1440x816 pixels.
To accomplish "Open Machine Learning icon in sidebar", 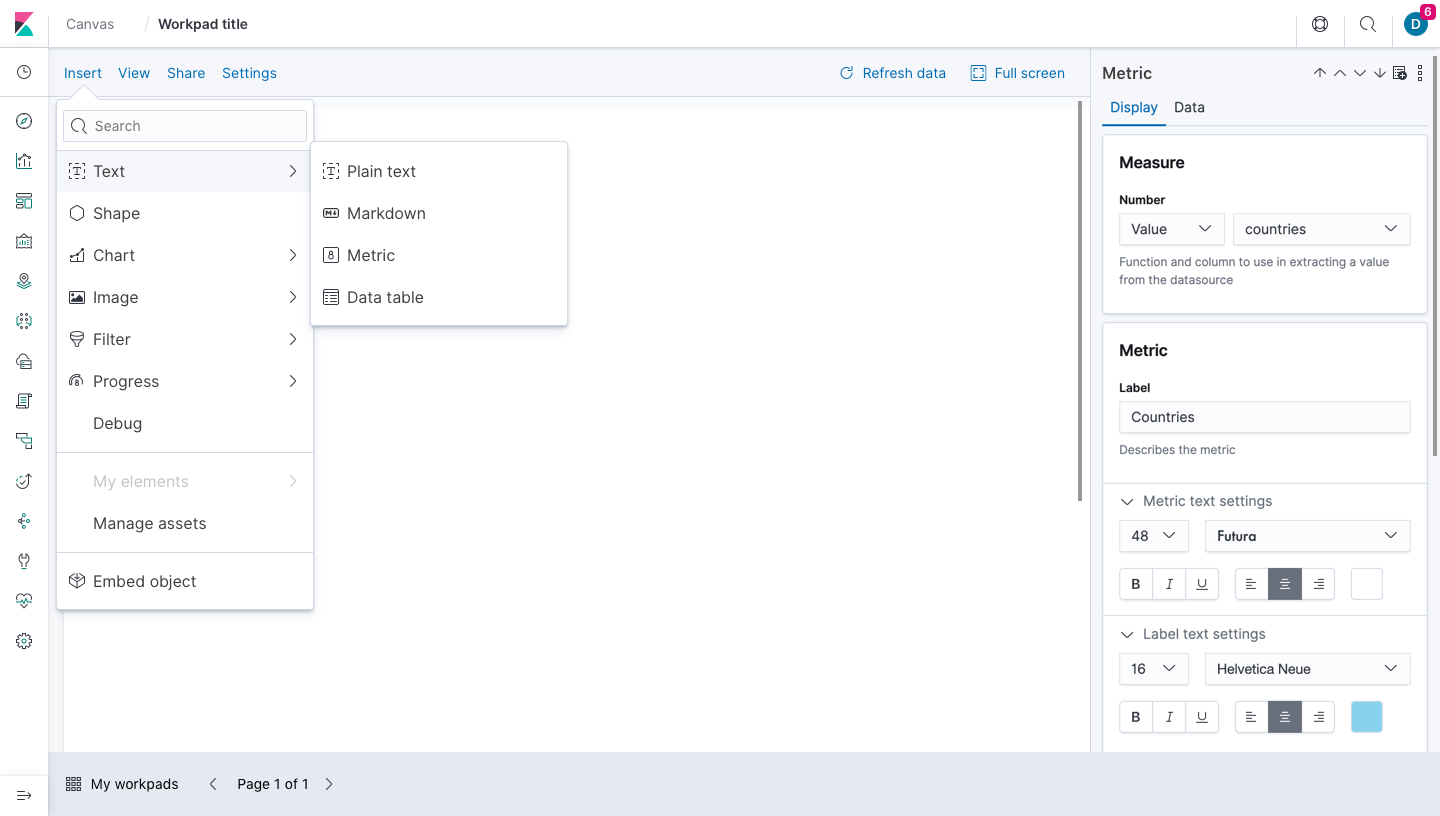I will coord(24,321).
